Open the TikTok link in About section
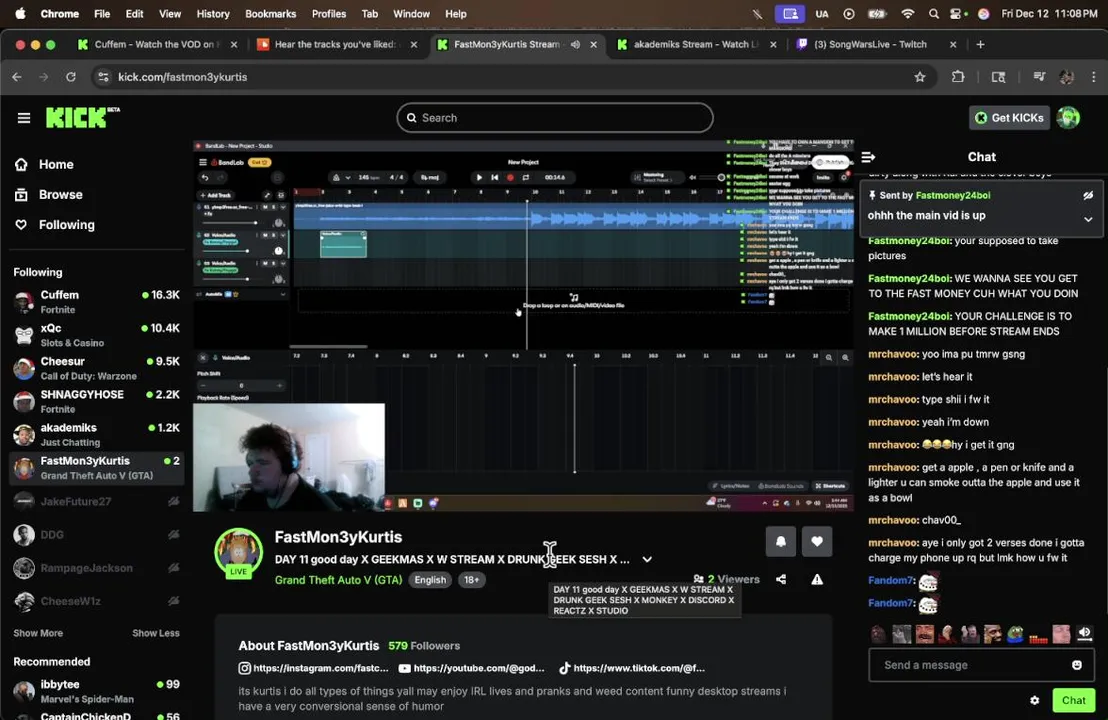 pos(632,668)
